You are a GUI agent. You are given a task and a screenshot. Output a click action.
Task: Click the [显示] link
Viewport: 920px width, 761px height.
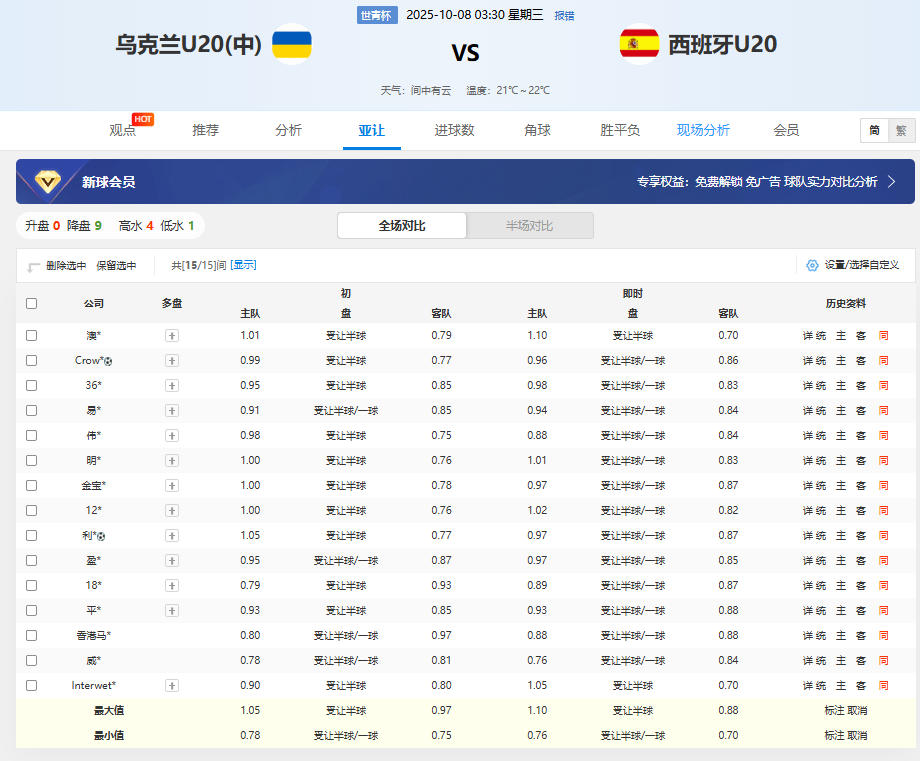(x=243, y=265)
